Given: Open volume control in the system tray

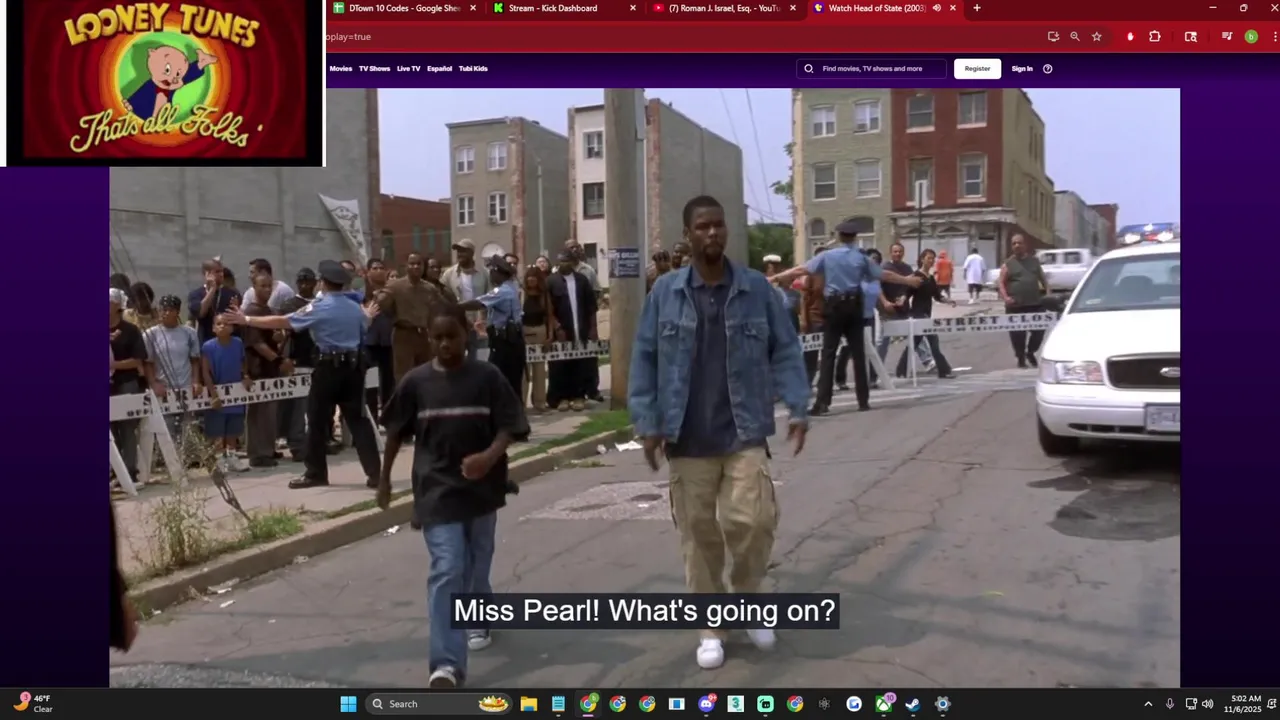Looking at the screenshot, I should (1207, 704).
